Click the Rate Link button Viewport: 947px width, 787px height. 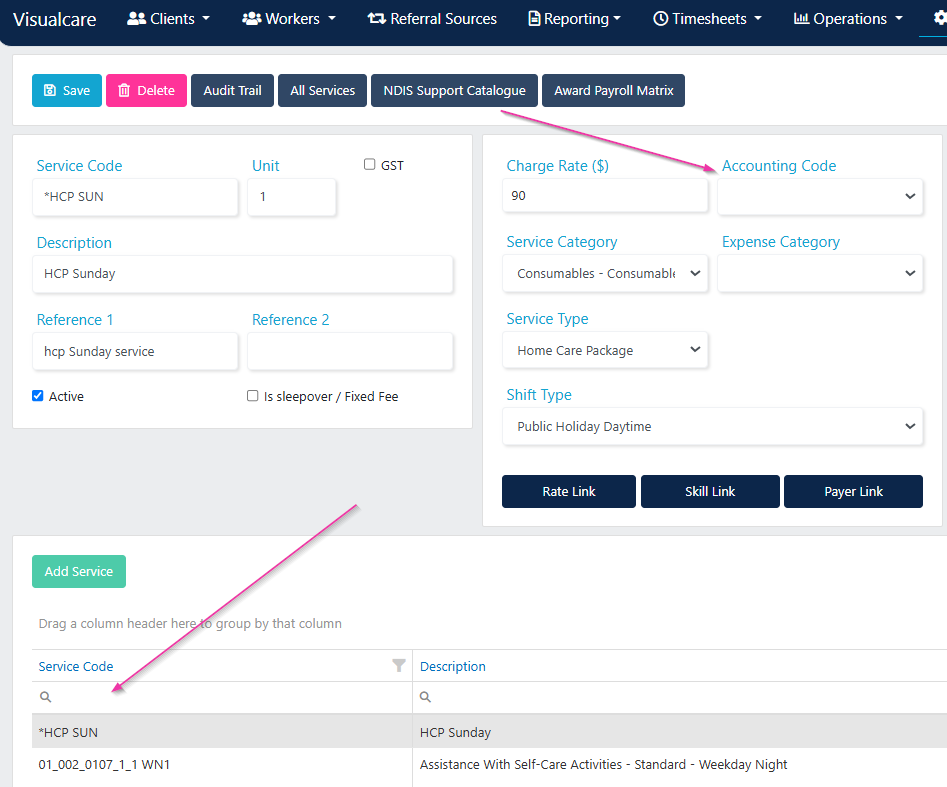pyautogui.click(x=569, y=492)
